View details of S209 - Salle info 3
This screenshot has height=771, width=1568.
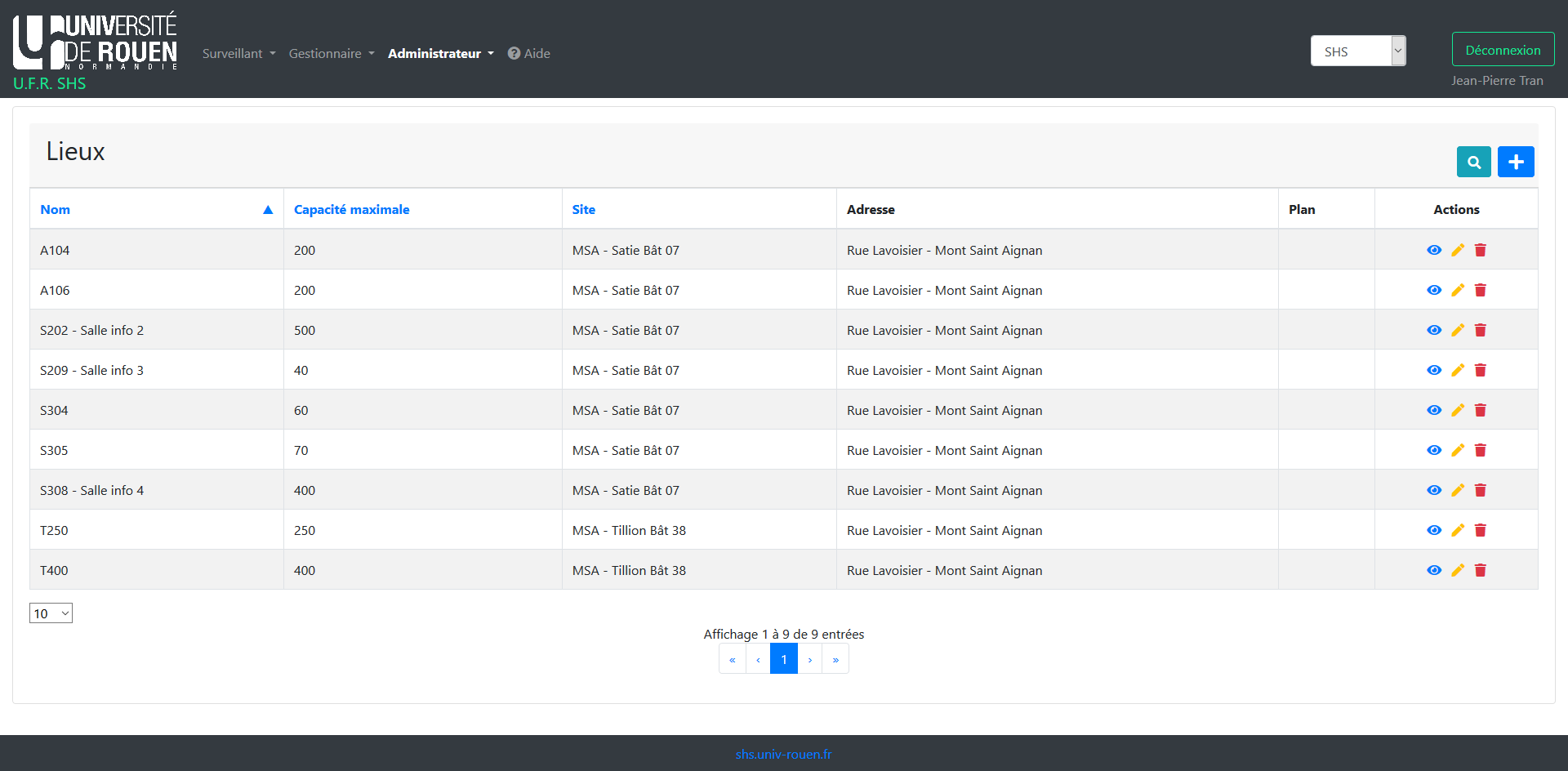(x=1434, y=370)
